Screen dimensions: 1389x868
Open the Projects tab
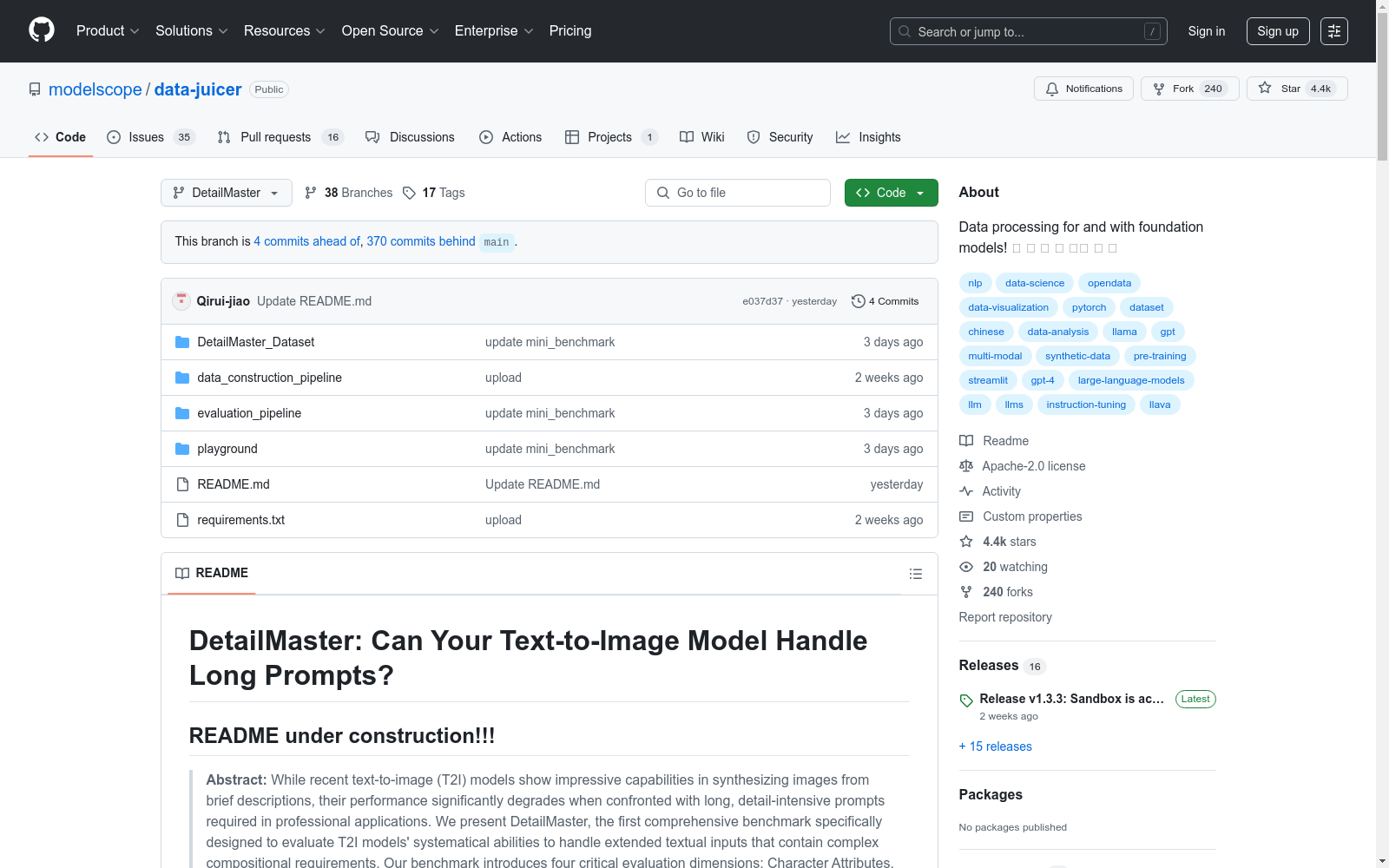pos(611,137)
